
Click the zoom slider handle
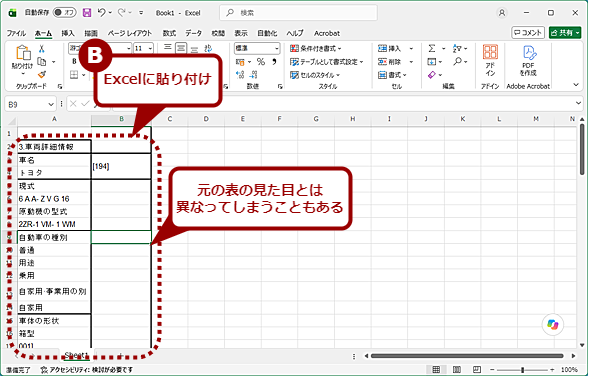(x=522, y=370)
